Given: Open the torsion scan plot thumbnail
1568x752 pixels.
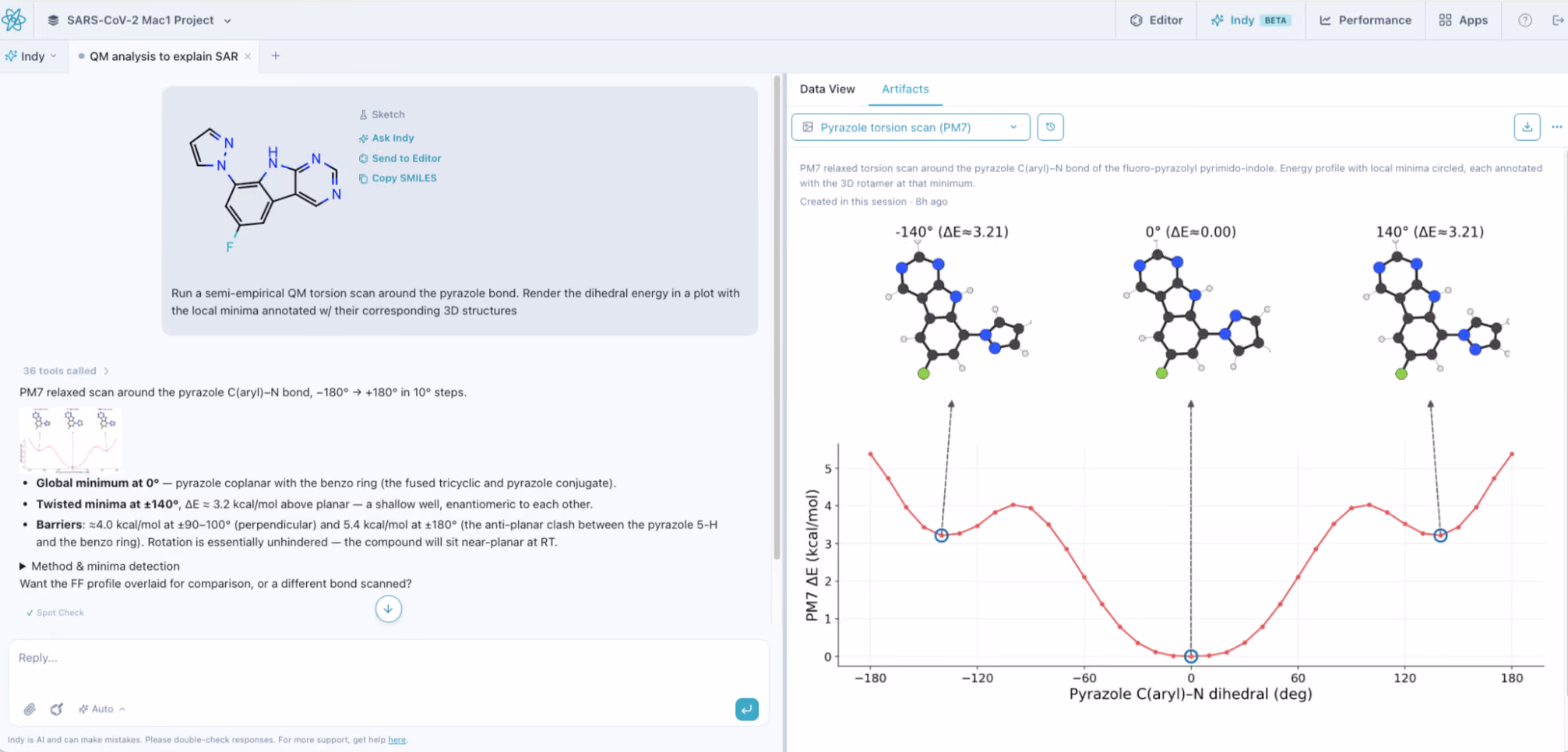Looking at the screenshot, I should [x=71, y=440].
